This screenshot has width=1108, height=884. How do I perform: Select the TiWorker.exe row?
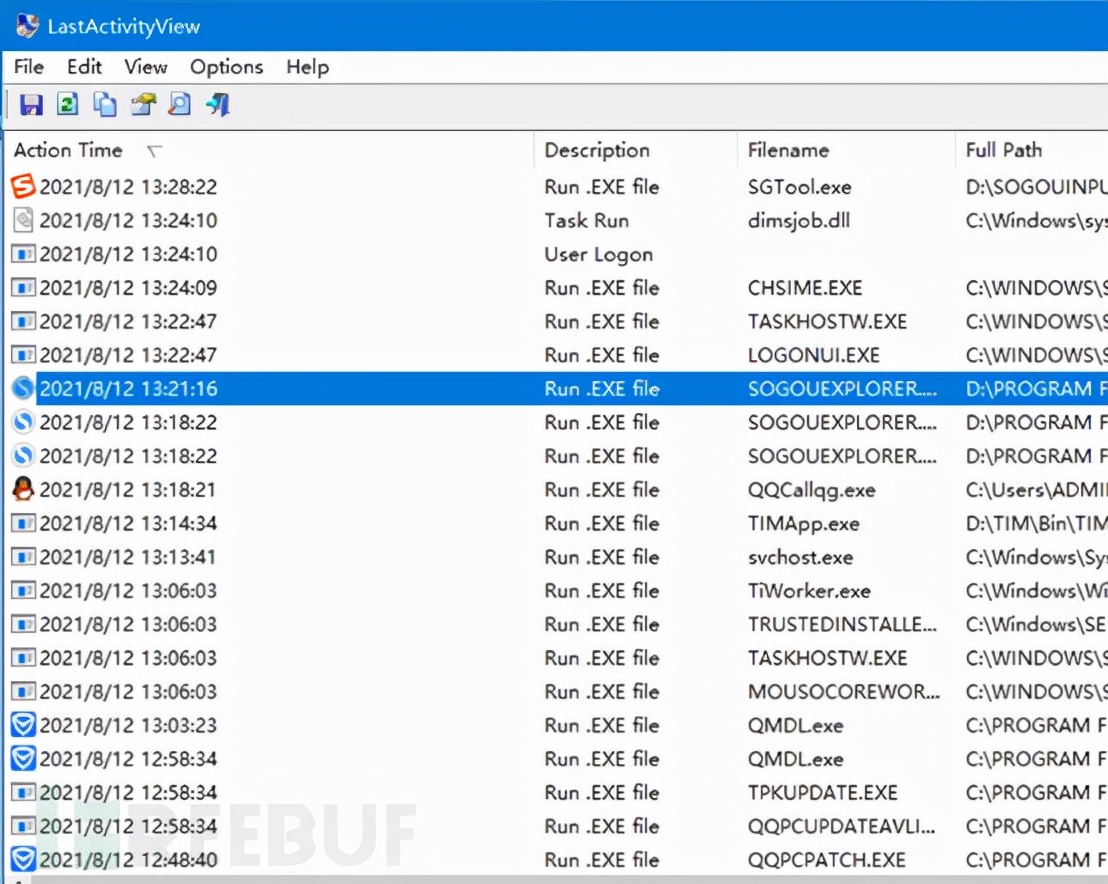(x=808, y=591)
